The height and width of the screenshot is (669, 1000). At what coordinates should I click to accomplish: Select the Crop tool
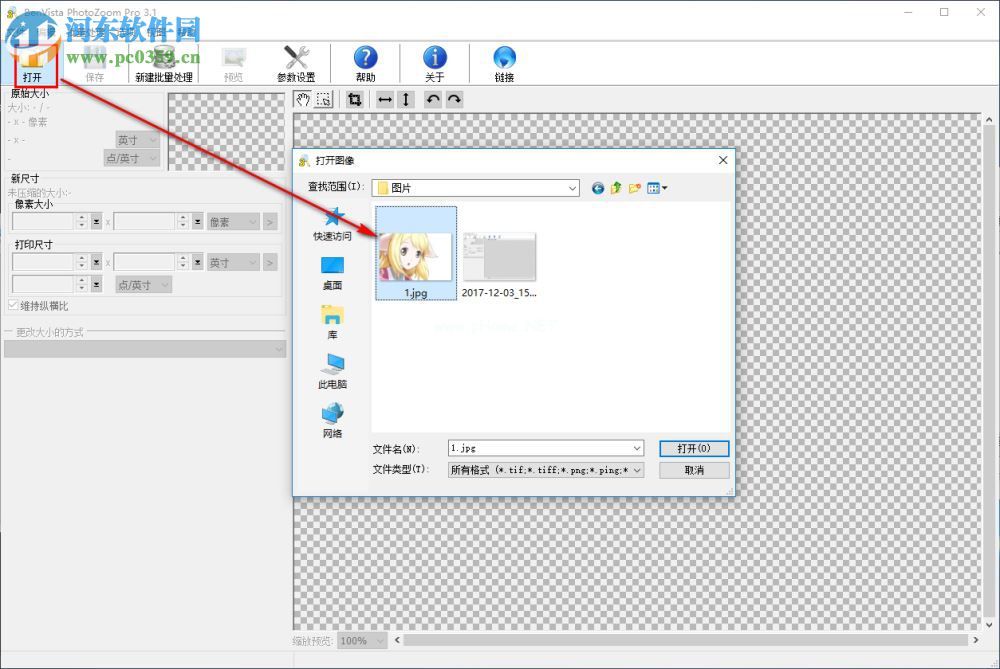pyautogui.click(x=355, y=99)
